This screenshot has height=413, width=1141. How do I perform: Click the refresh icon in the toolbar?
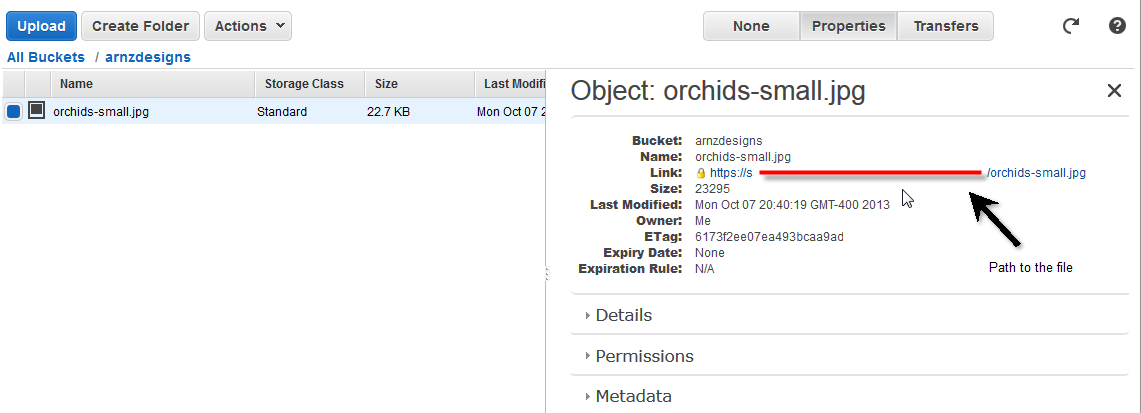[1071, 26]
